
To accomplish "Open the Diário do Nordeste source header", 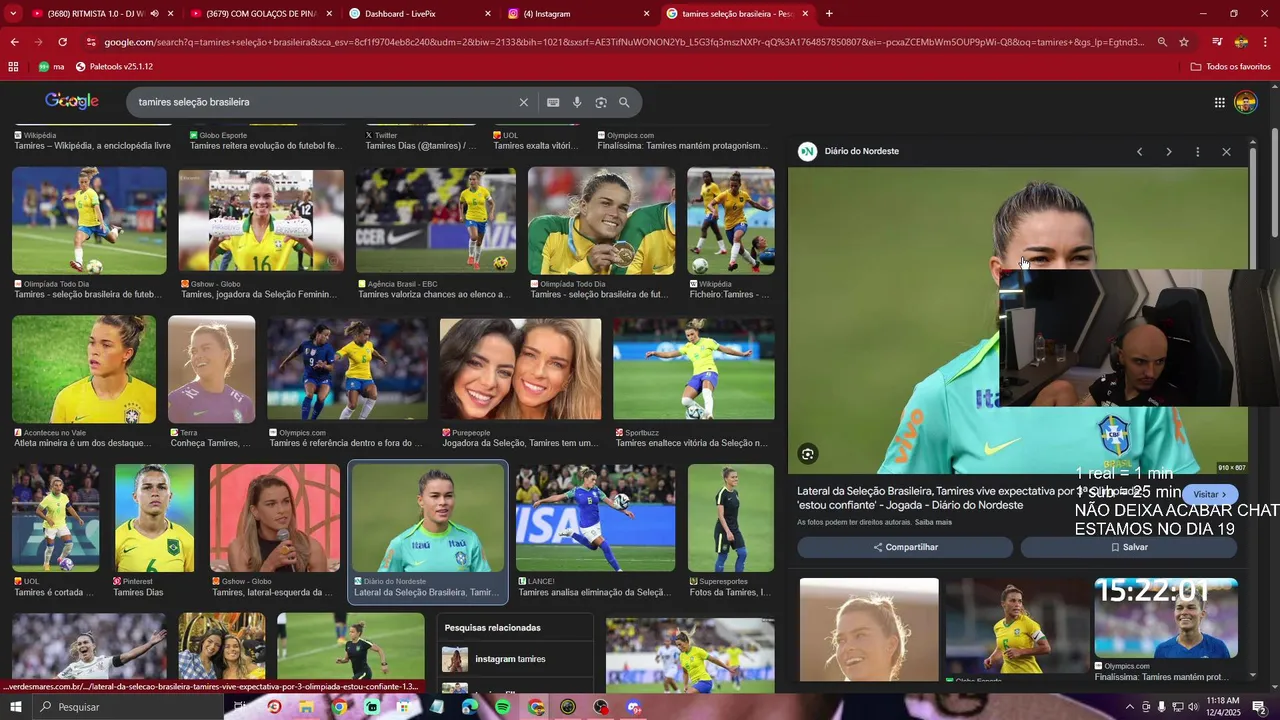I will coord(849,152).
